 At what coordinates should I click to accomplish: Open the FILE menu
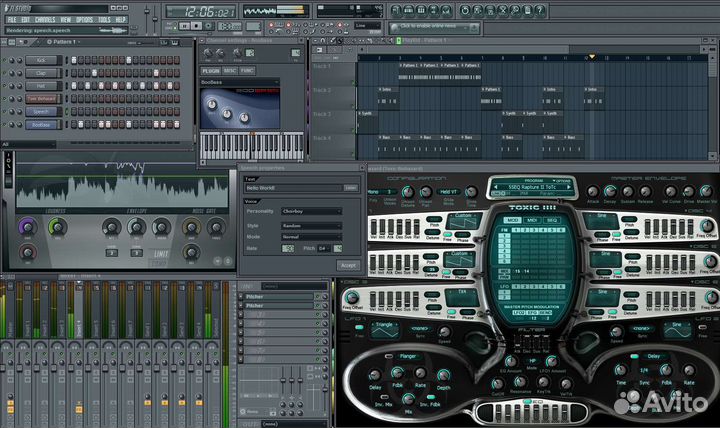coord(12,20)
